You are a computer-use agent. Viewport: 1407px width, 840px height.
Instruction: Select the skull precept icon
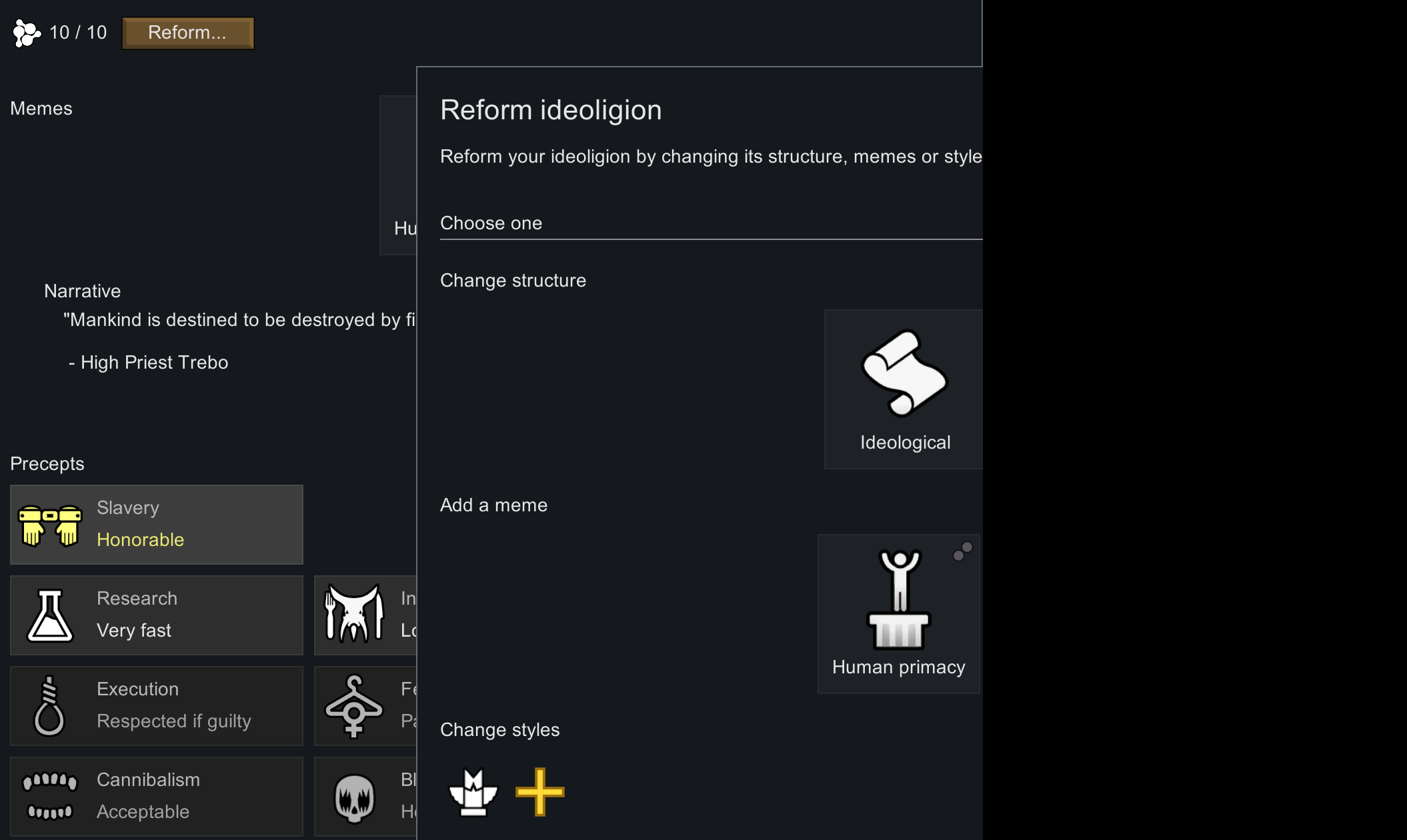354,798
